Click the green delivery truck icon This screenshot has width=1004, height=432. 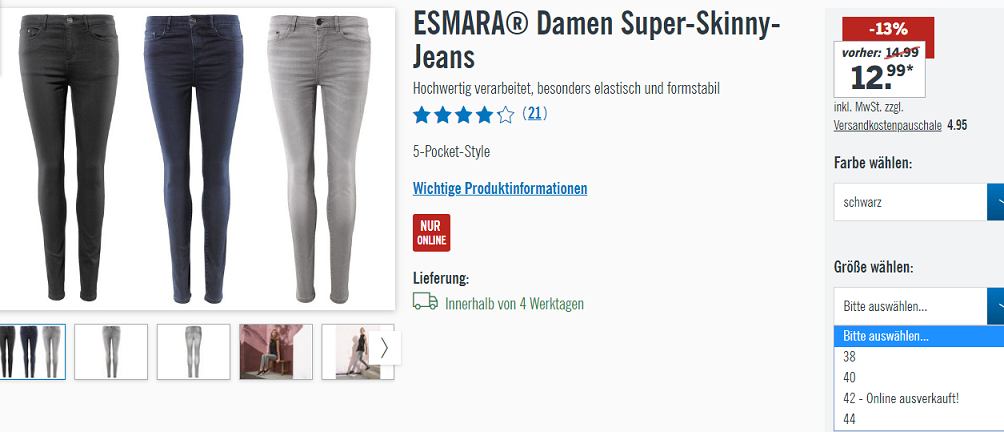pyautogui.click(x=425, y=301)
